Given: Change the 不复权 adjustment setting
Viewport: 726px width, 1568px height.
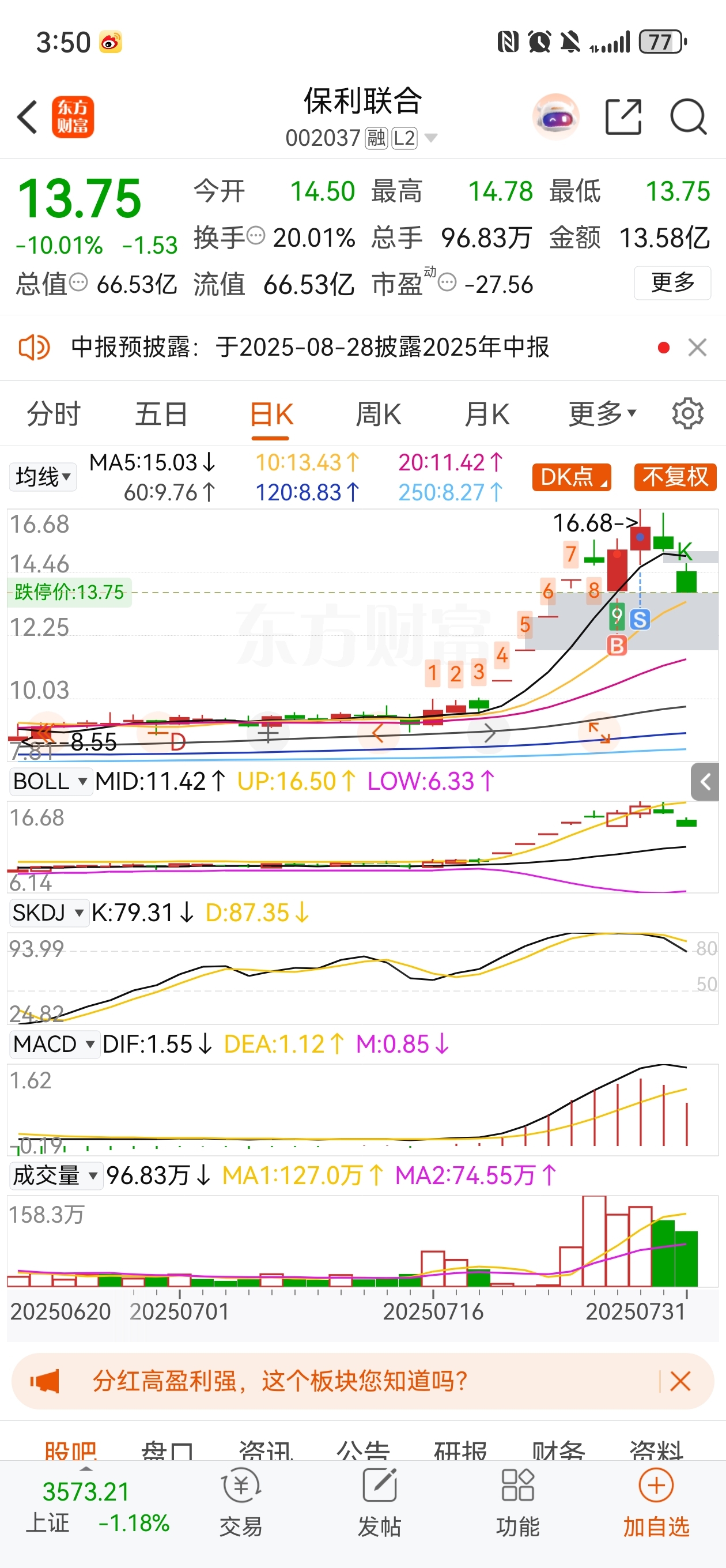Looking at the screenshot, I should (675, 477).
